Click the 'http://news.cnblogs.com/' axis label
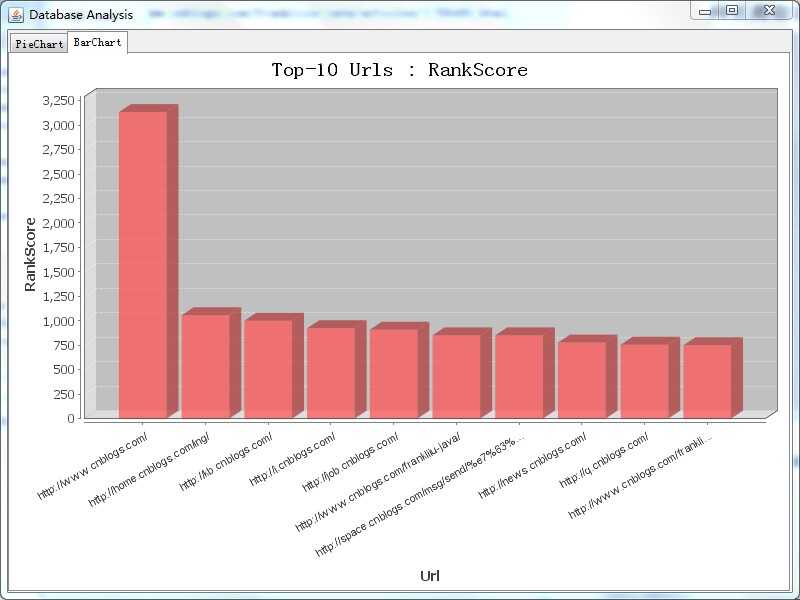Image resolution: width=800 pixels, height=600 pixels. (532, 465)
